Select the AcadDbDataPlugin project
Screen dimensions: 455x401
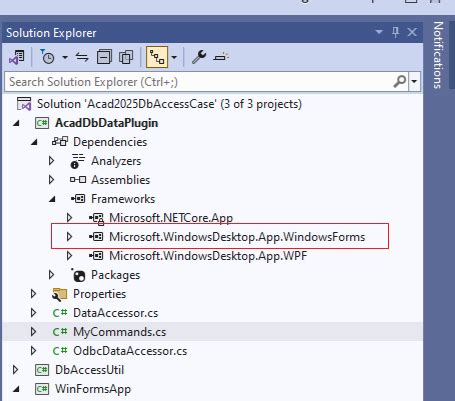[107, 123]
